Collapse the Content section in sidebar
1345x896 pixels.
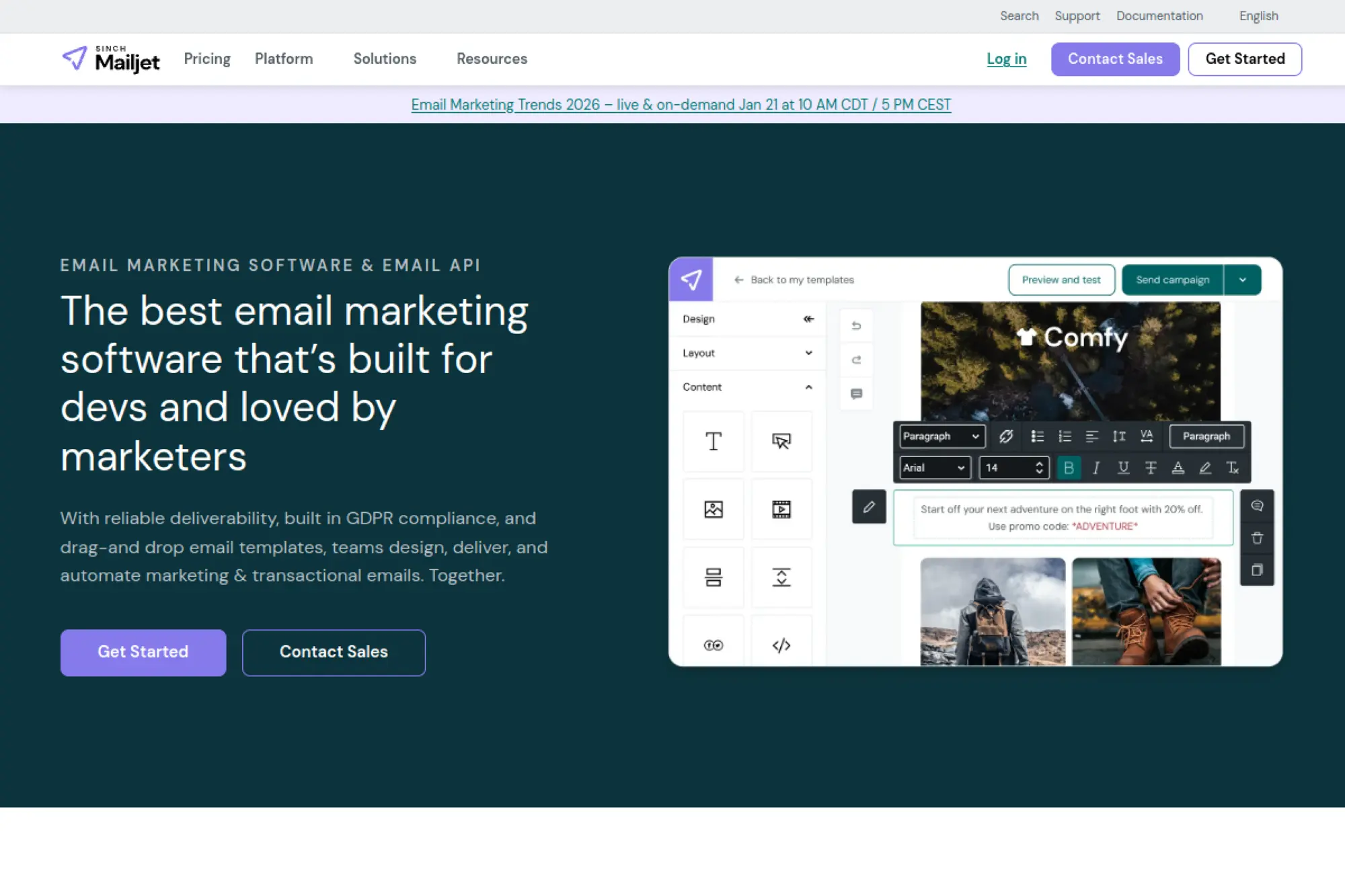pyautogui.click(x=808, y=387)
